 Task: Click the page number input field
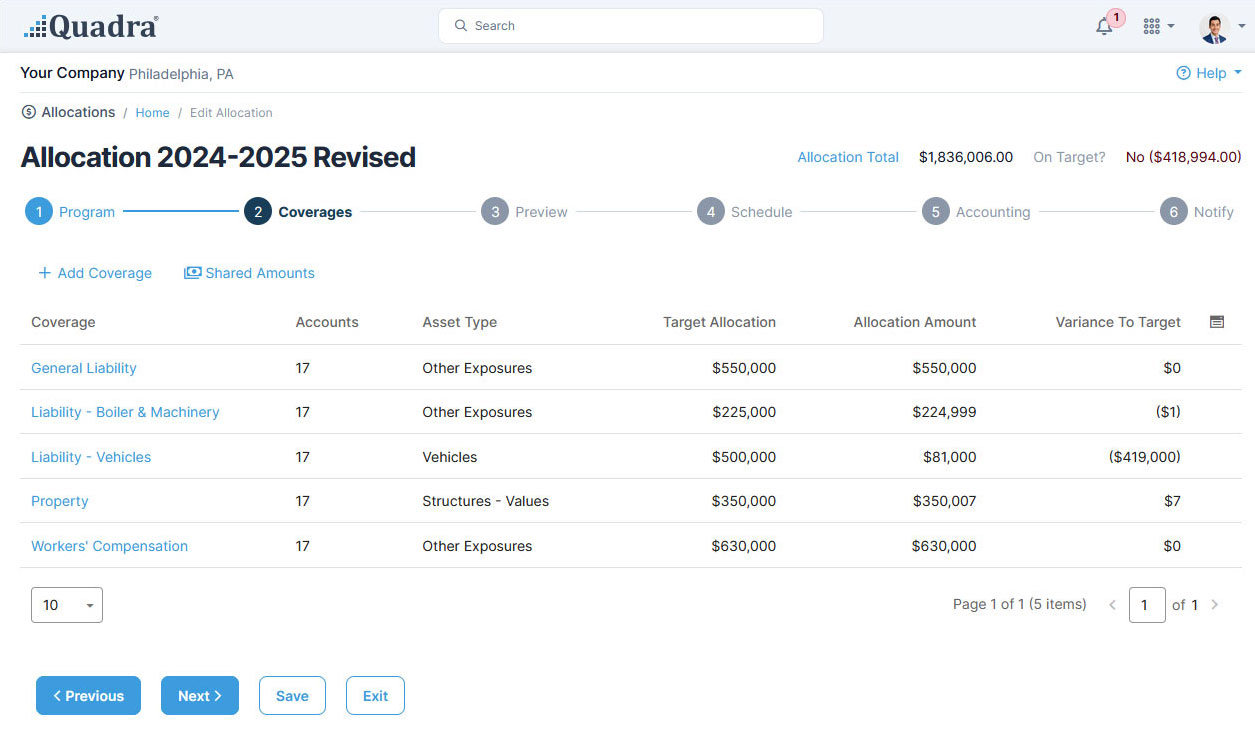pyautogui.click(x=1147, y=605)
